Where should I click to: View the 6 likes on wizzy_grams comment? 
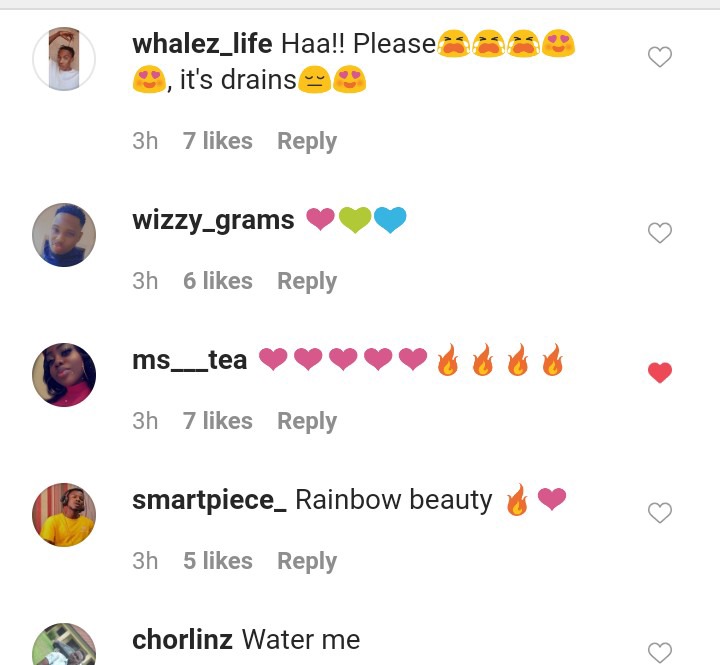(x=218, y=281)
